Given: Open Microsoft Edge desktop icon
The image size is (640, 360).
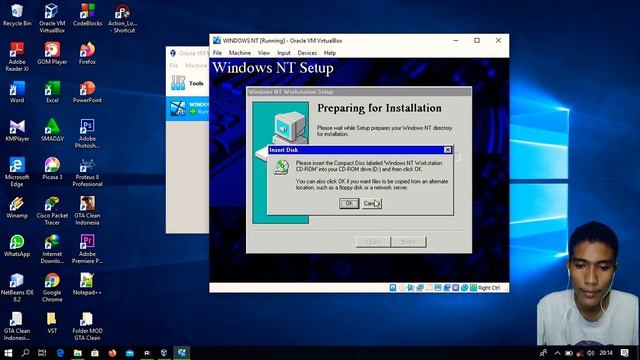Looking at the screenshot, I should pyautogui.click(x=17, y=172).
